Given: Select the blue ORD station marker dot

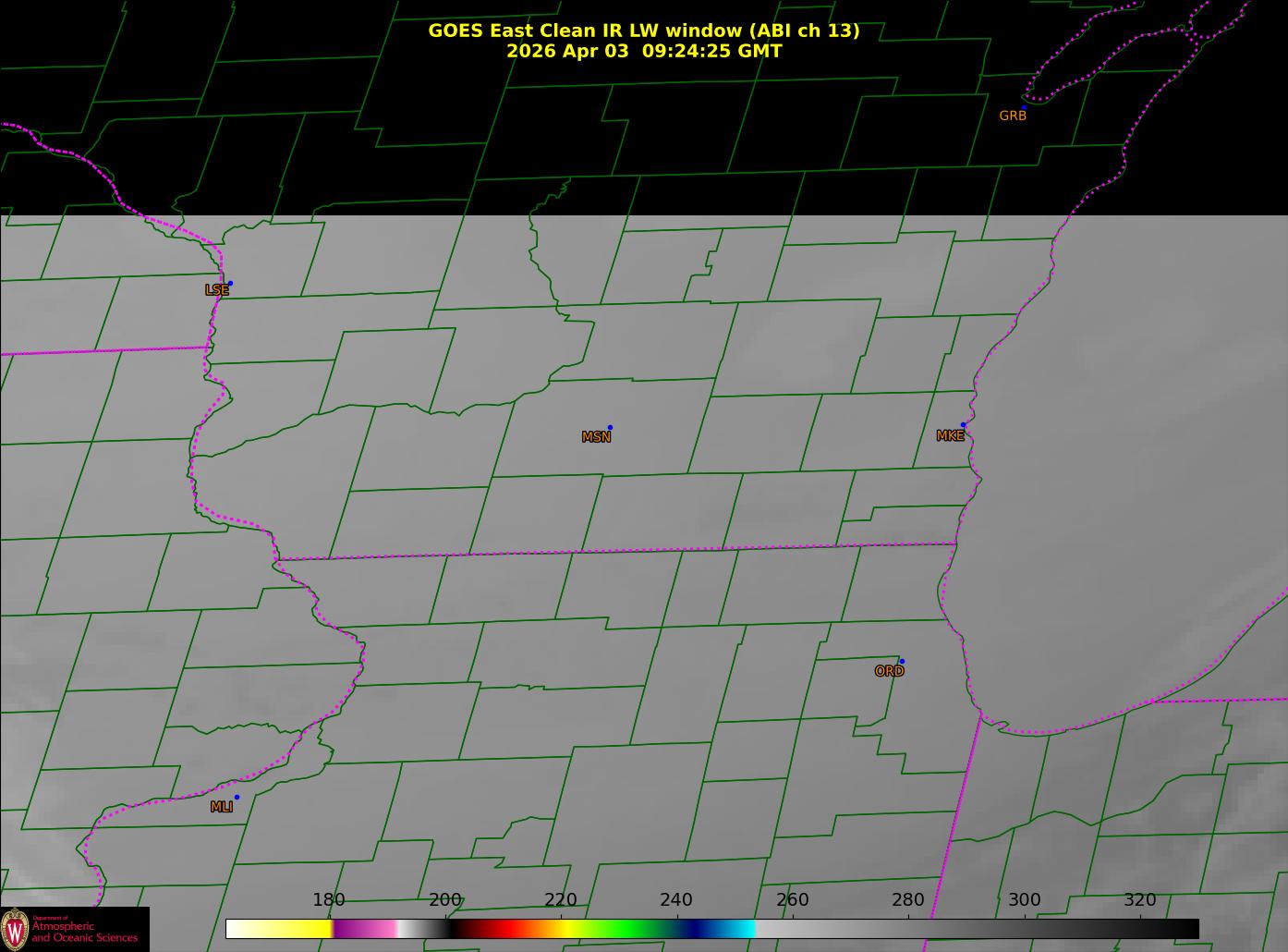Looking at the screenshot, I should pyautogui.click(x=902, y=662).
